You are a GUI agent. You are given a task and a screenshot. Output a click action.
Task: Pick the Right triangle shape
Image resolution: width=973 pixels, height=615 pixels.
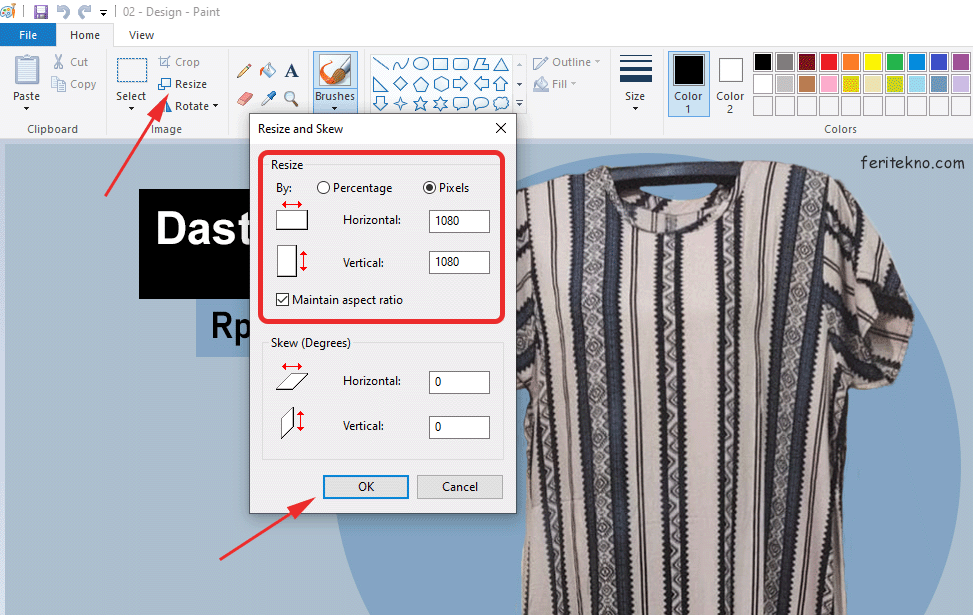pos(381,84)
